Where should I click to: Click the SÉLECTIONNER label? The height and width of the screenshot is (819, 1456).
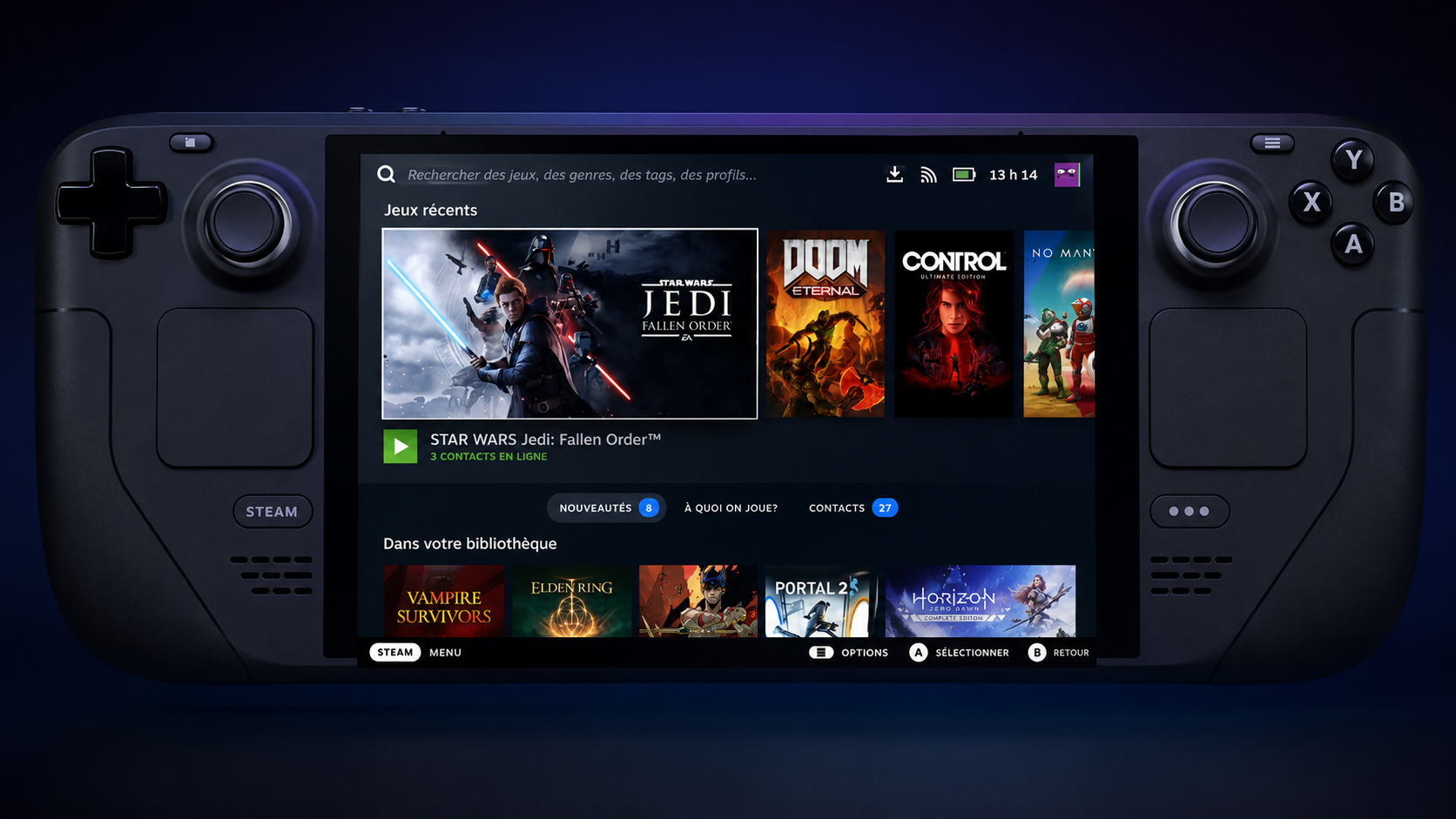(x=972, y=653)
